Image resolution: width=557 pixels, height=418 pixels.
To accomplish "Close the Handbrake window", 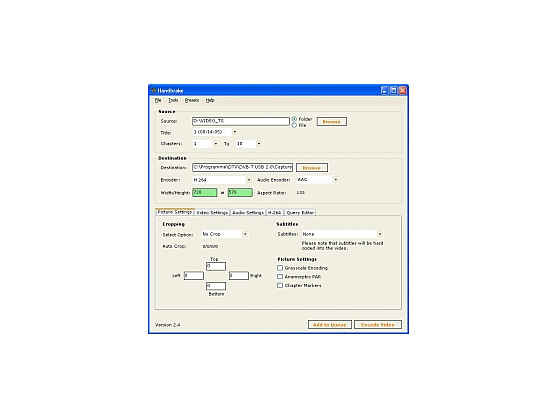I will (402, 91).
